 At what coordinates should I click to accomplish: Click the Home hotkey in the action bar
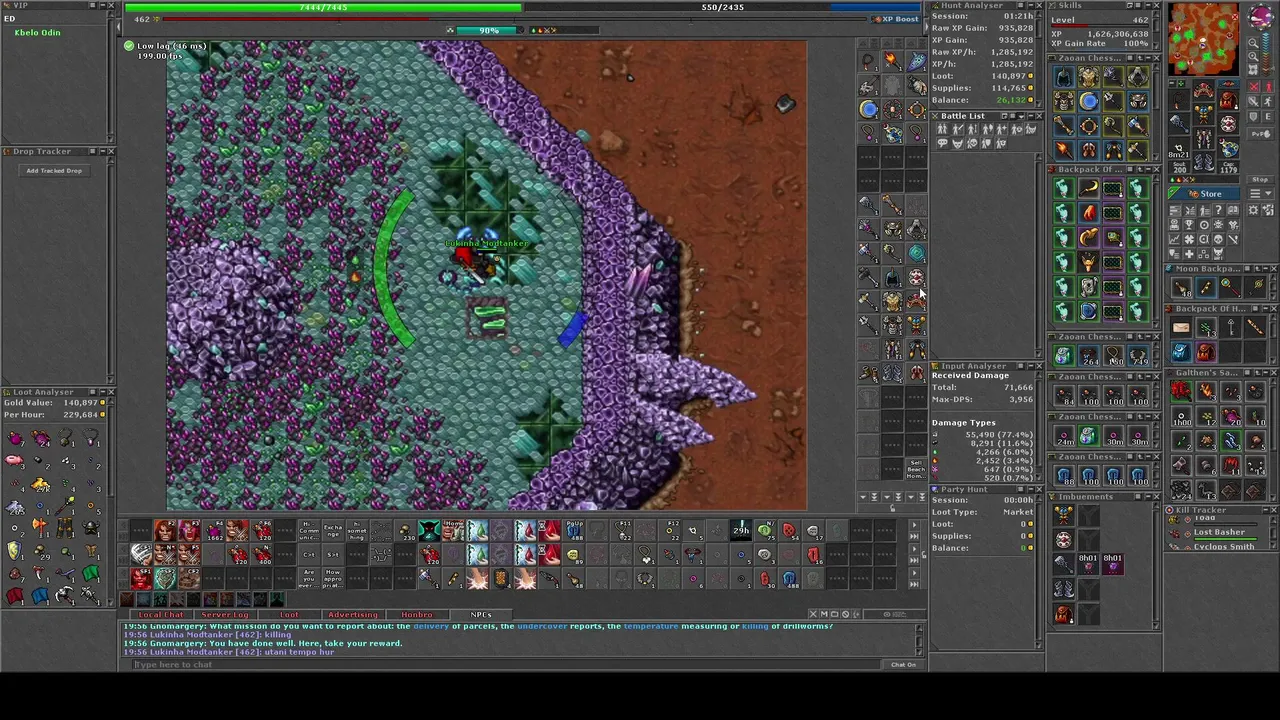(x=452, y=530)
